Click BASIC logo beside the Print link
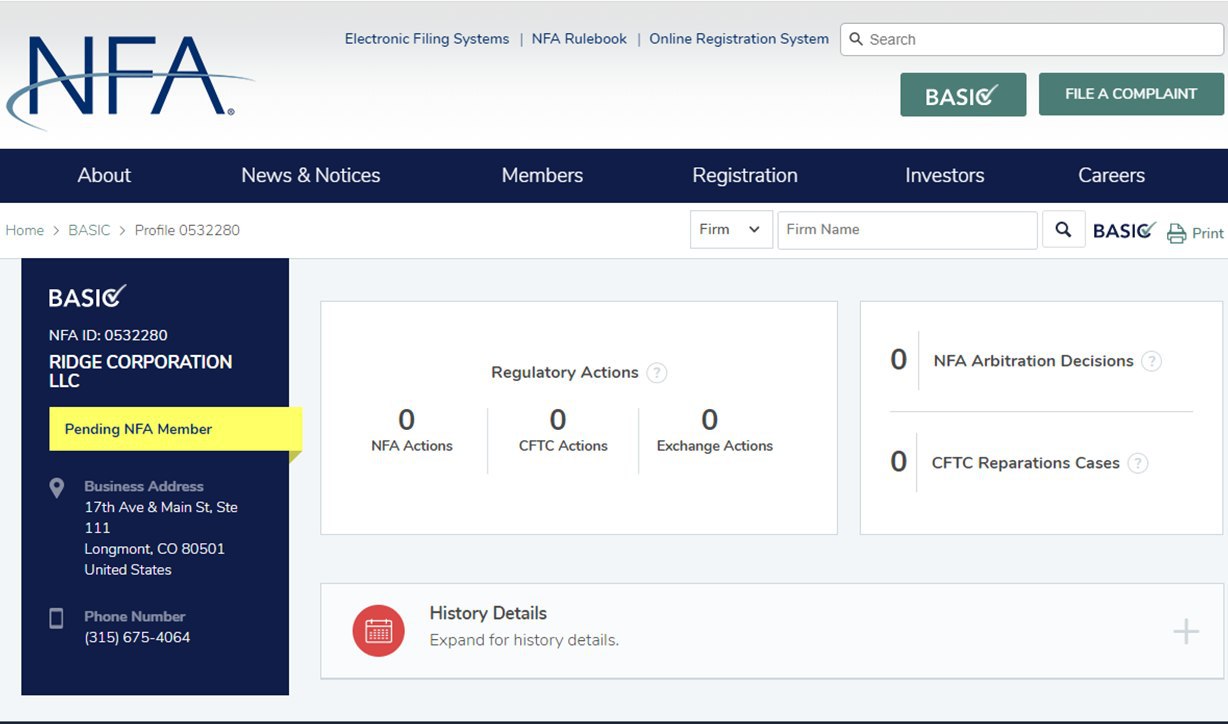This screenshot has height=724, width=1228. (x=1124, y=231)
